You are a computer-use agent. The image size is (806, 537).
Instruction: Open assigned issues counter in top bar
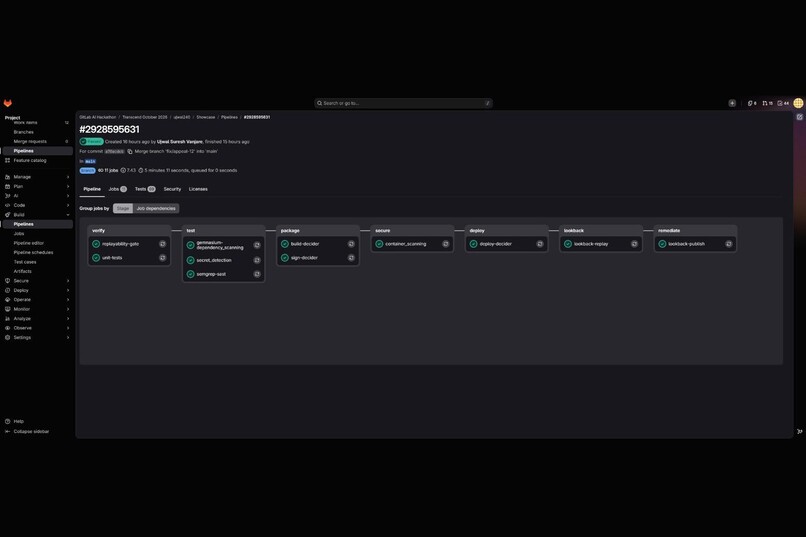[x=752, y=103]
